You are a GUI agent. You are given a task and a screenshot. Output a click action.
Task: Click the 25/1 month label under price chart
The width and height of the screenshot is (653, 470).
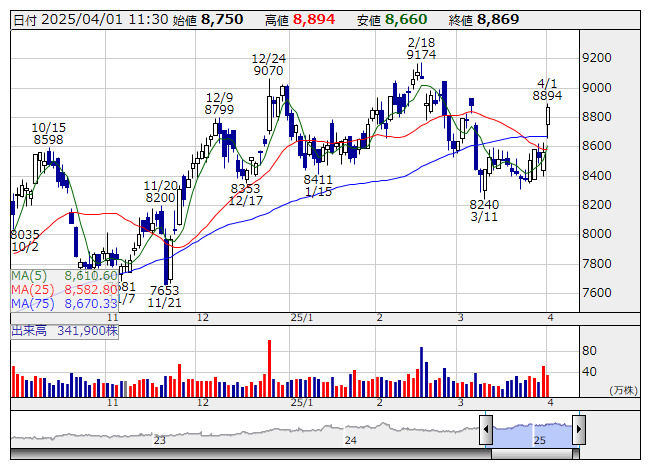(302, 318)
